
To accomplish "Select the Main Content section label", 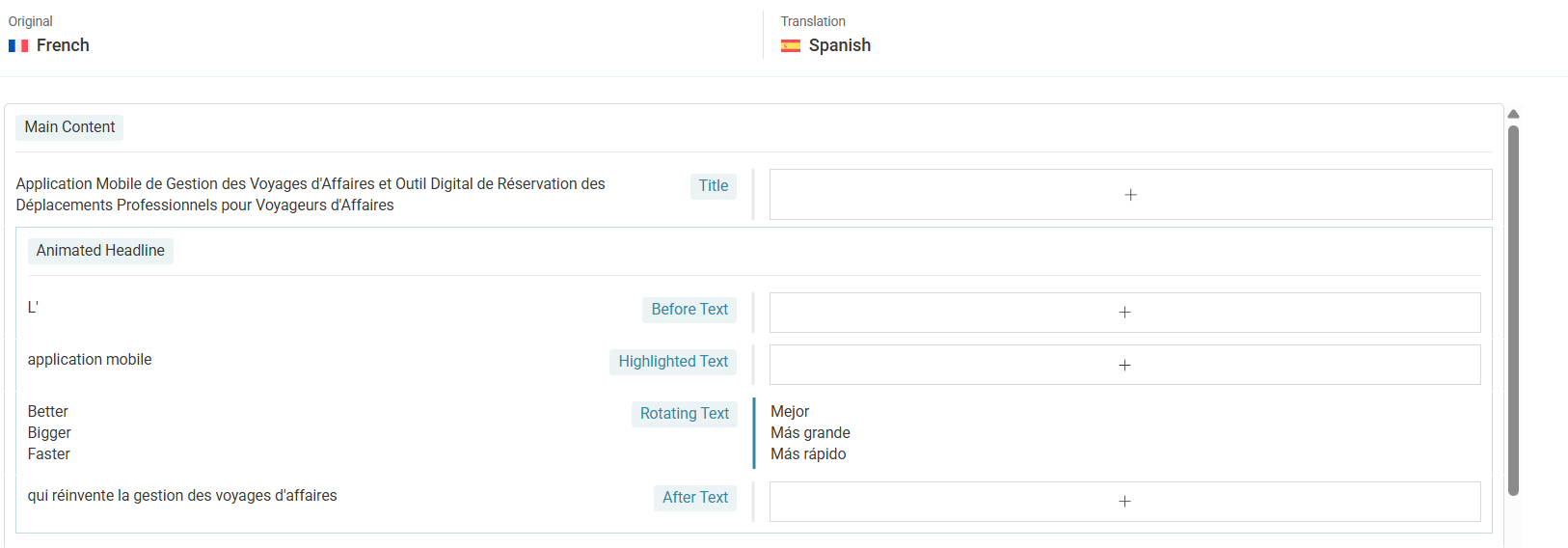I will coord(69,127).
